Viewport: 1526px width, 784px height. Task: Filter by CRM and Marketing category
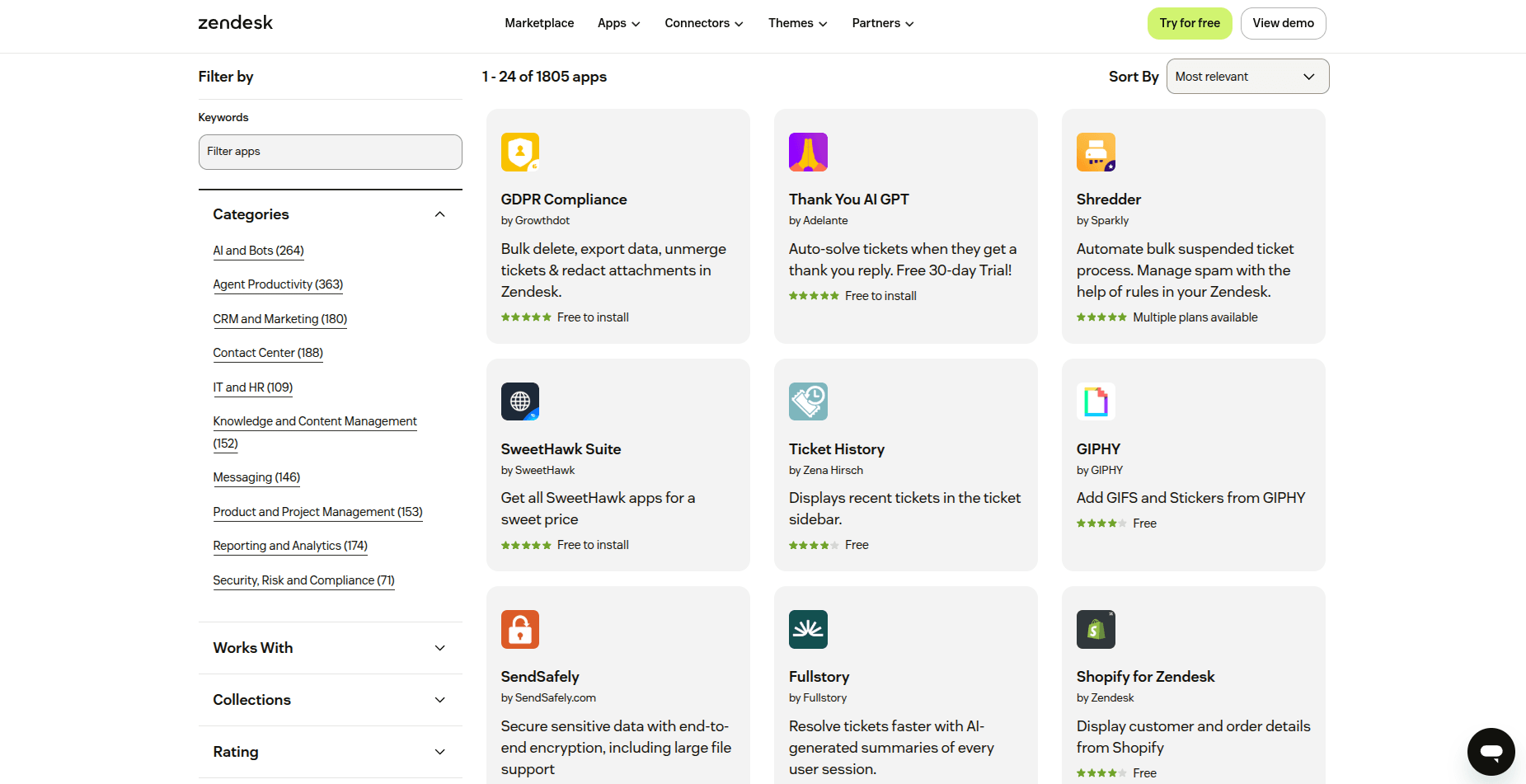(279, 319)
